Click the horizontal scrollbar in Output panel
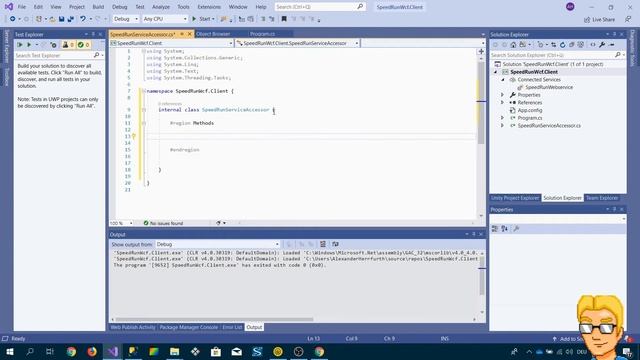The height and width of the screenshot is (360, 640). click(214, 319)
